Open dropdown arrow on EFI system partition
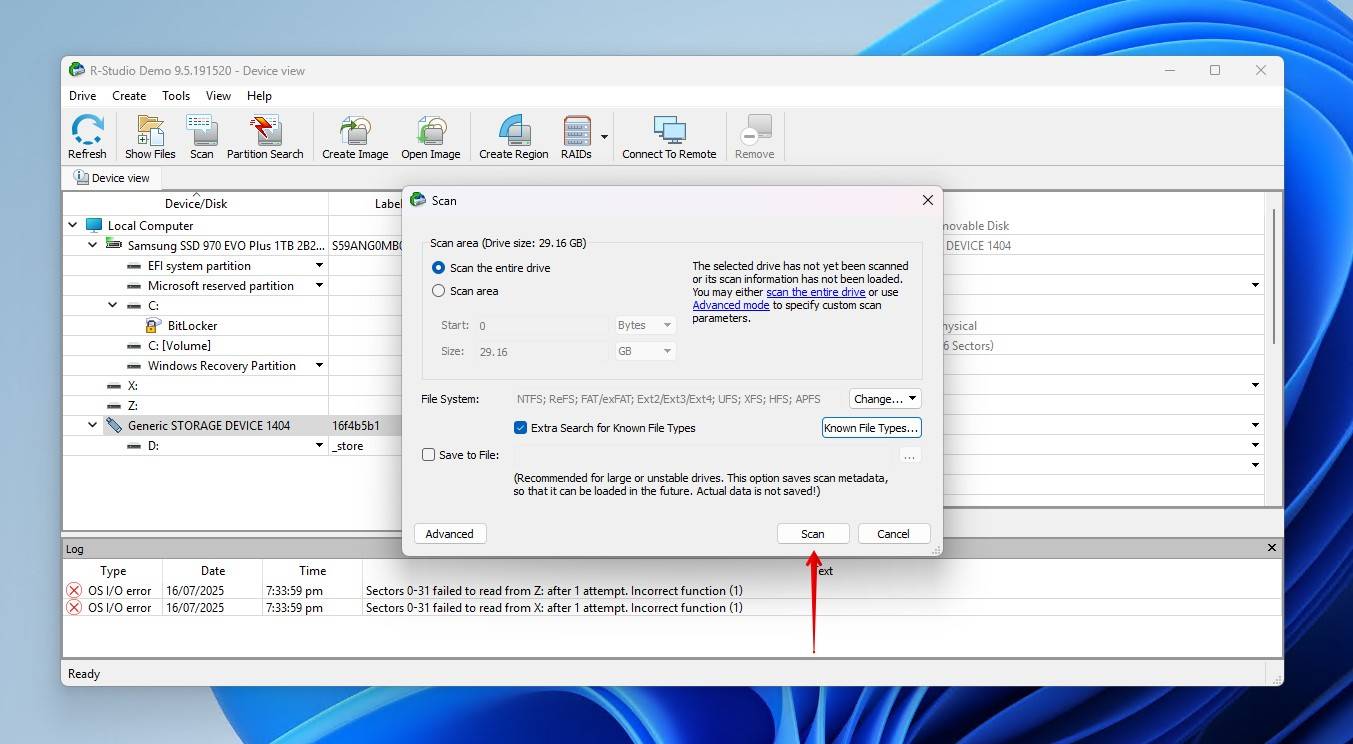 (320, 265)
